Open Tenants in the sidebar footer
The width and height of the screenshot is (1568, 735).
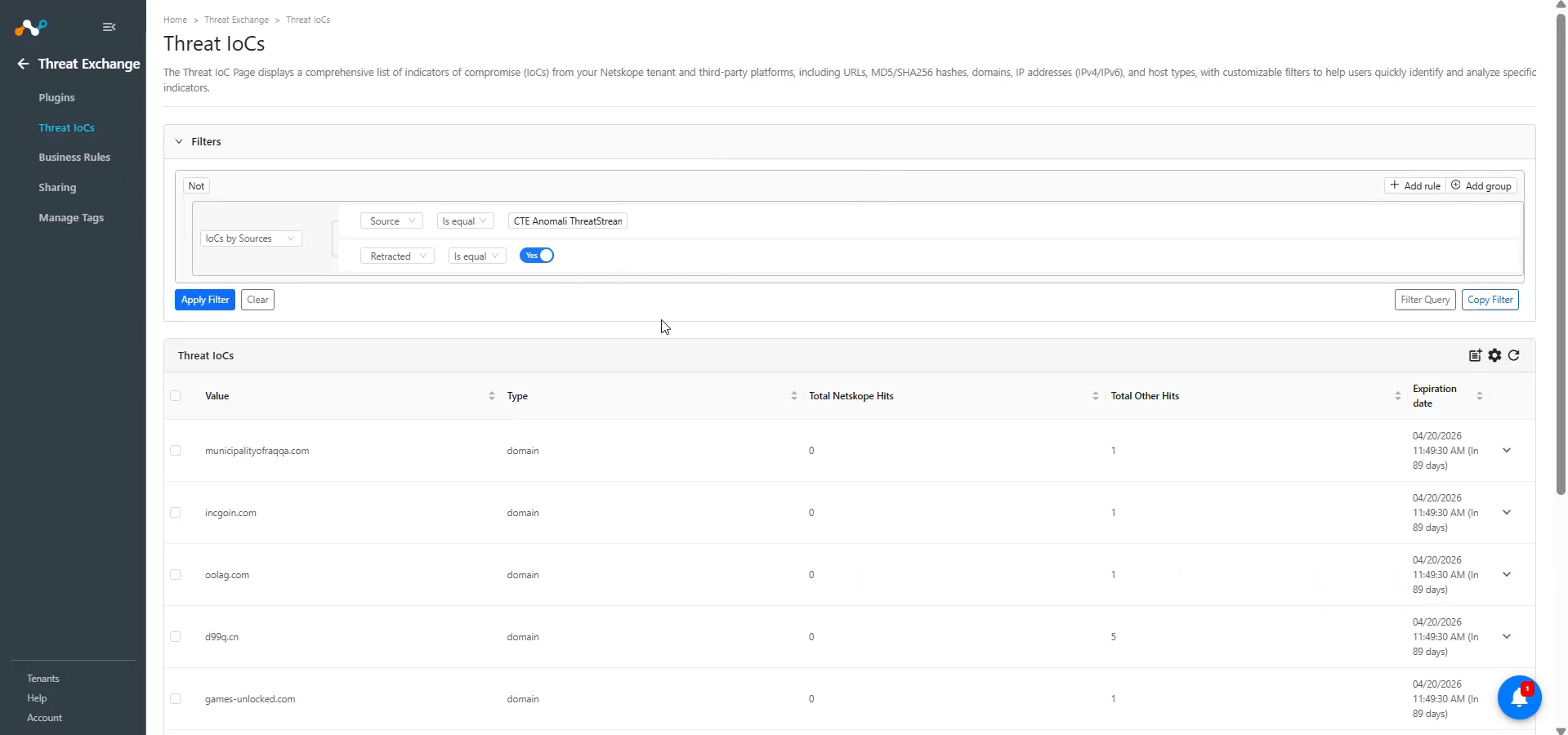pyautogui.click(x=43, y=679)
